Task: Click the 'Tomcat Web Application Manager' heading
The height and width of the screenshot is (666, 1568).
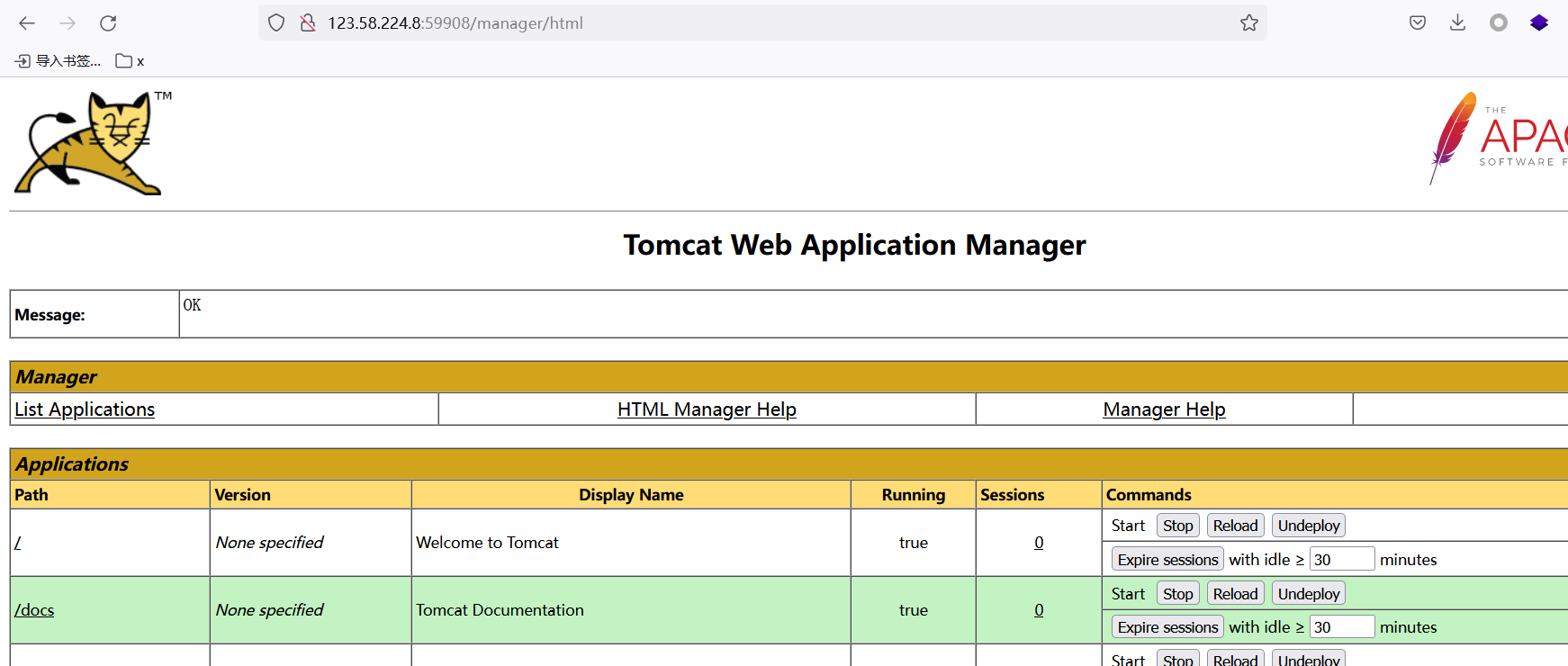Action: click(x=854, y=245)
